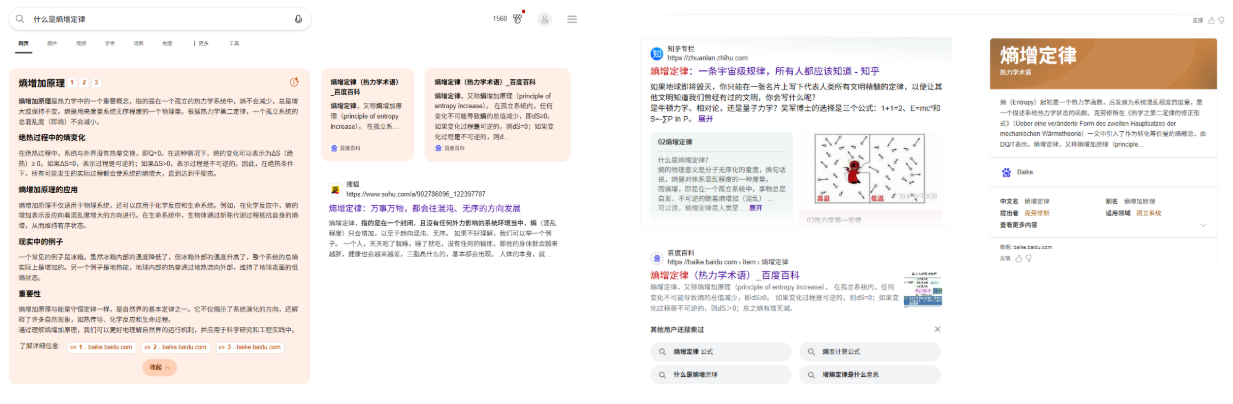Screen dimensions: 1233x404
Task: Collapse the answer with the 收起 button
Action: (x=160, y=368)
